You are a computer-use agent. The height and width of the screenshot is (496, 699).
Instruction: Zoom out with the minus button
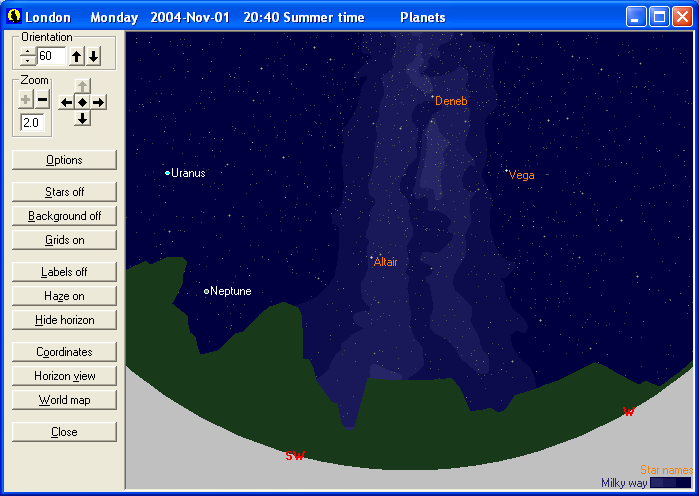pyautogui.click(x=42, y=99)
